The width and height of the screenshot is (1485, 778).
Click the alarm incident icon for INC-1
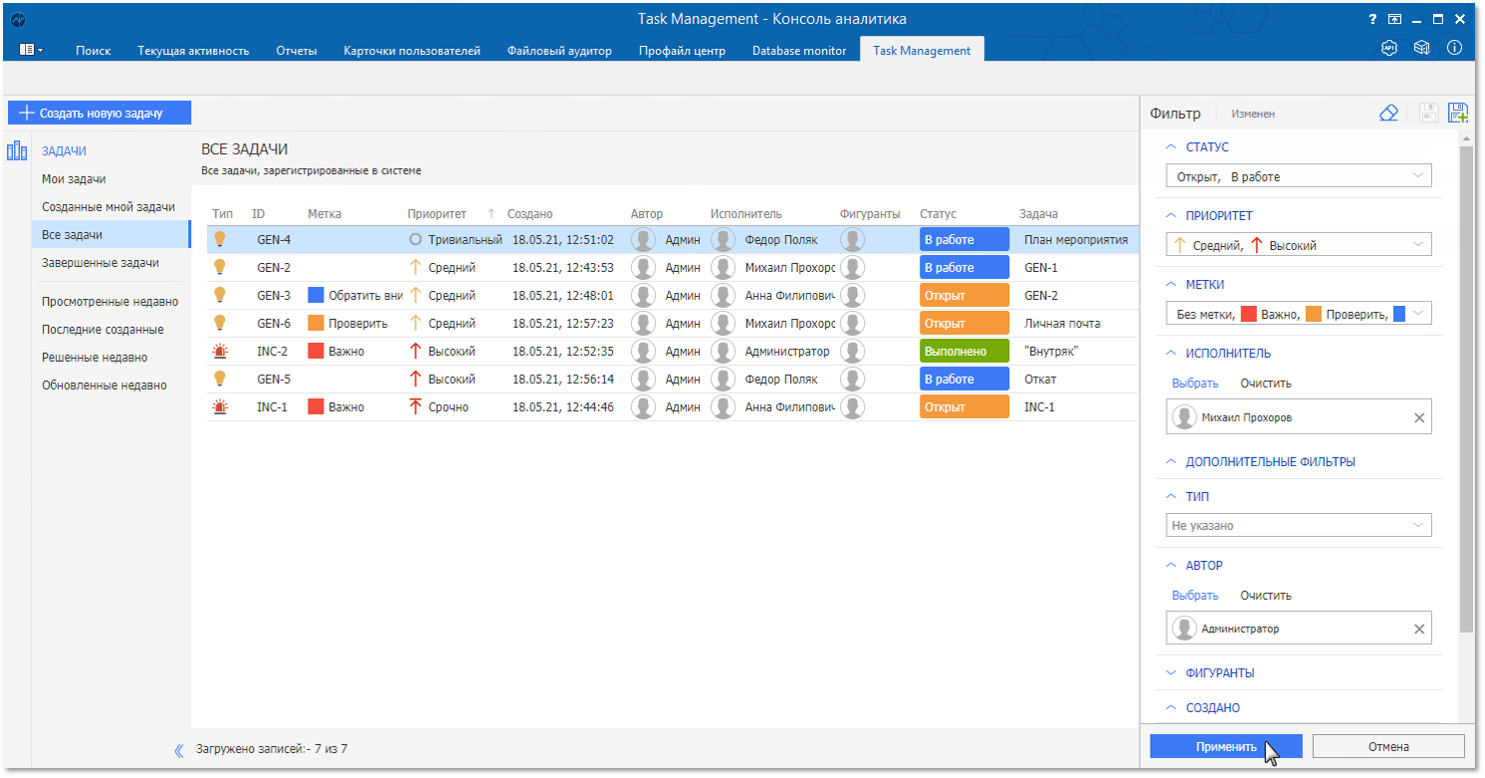point(220,407)
